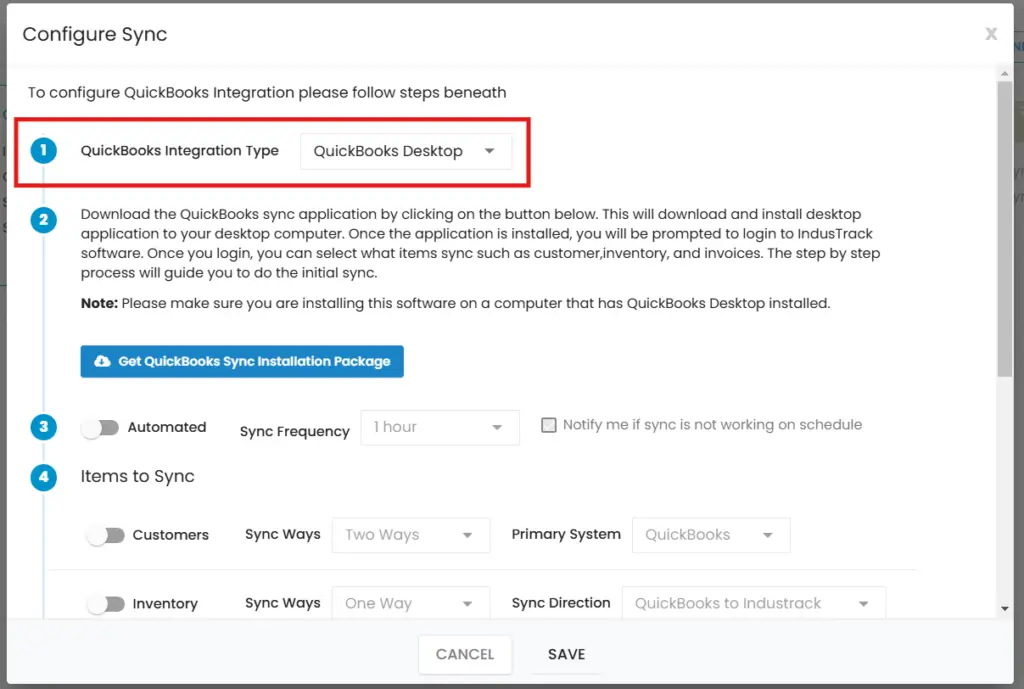Viewport: 1024px width, 689px height.
Task: Click the CANCEL button
Action: pyautogui.click(x=465, y=654)
